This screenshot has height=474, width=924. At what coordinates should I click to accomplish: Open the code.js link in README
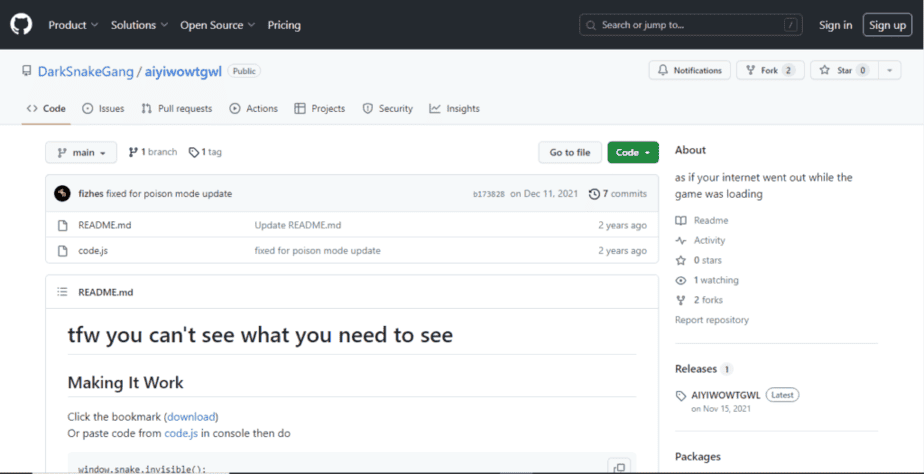(181, 433)
